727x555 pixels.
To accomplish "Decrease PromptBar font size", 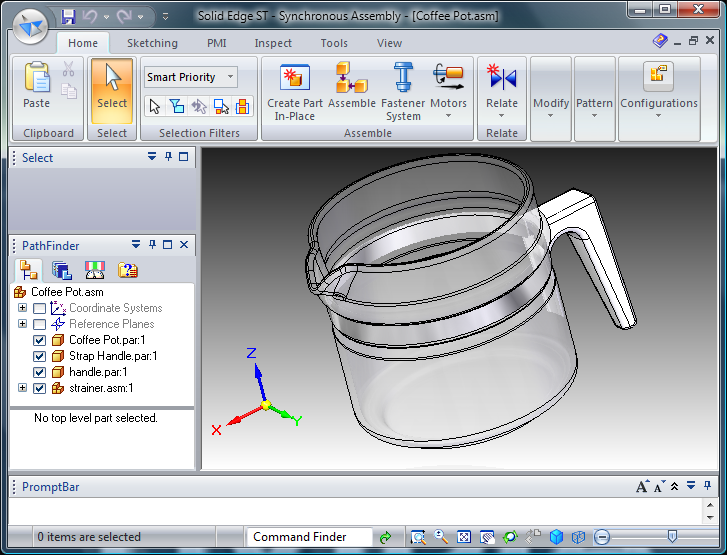I will point(659,486).
